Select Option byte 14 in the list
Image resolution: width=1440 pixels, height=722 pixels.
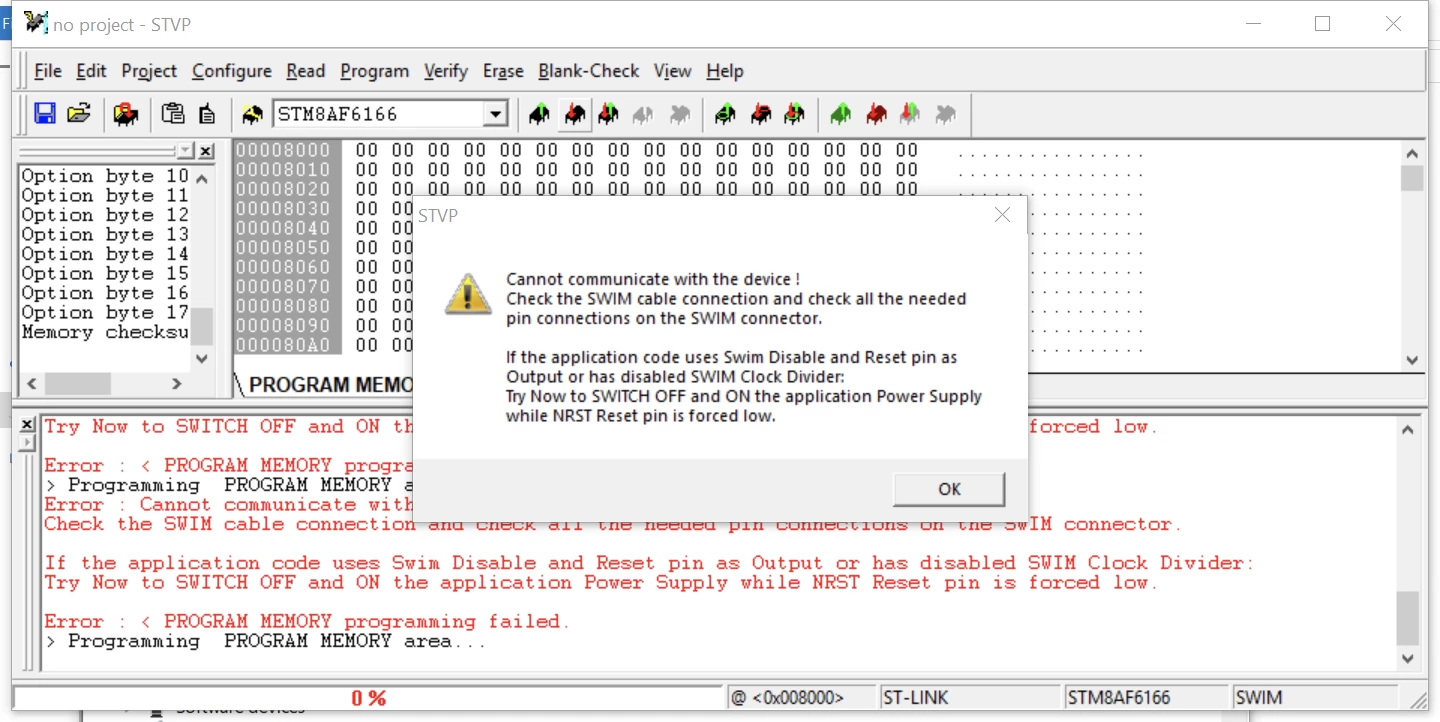pyautogui.click(x=105, y=254)
